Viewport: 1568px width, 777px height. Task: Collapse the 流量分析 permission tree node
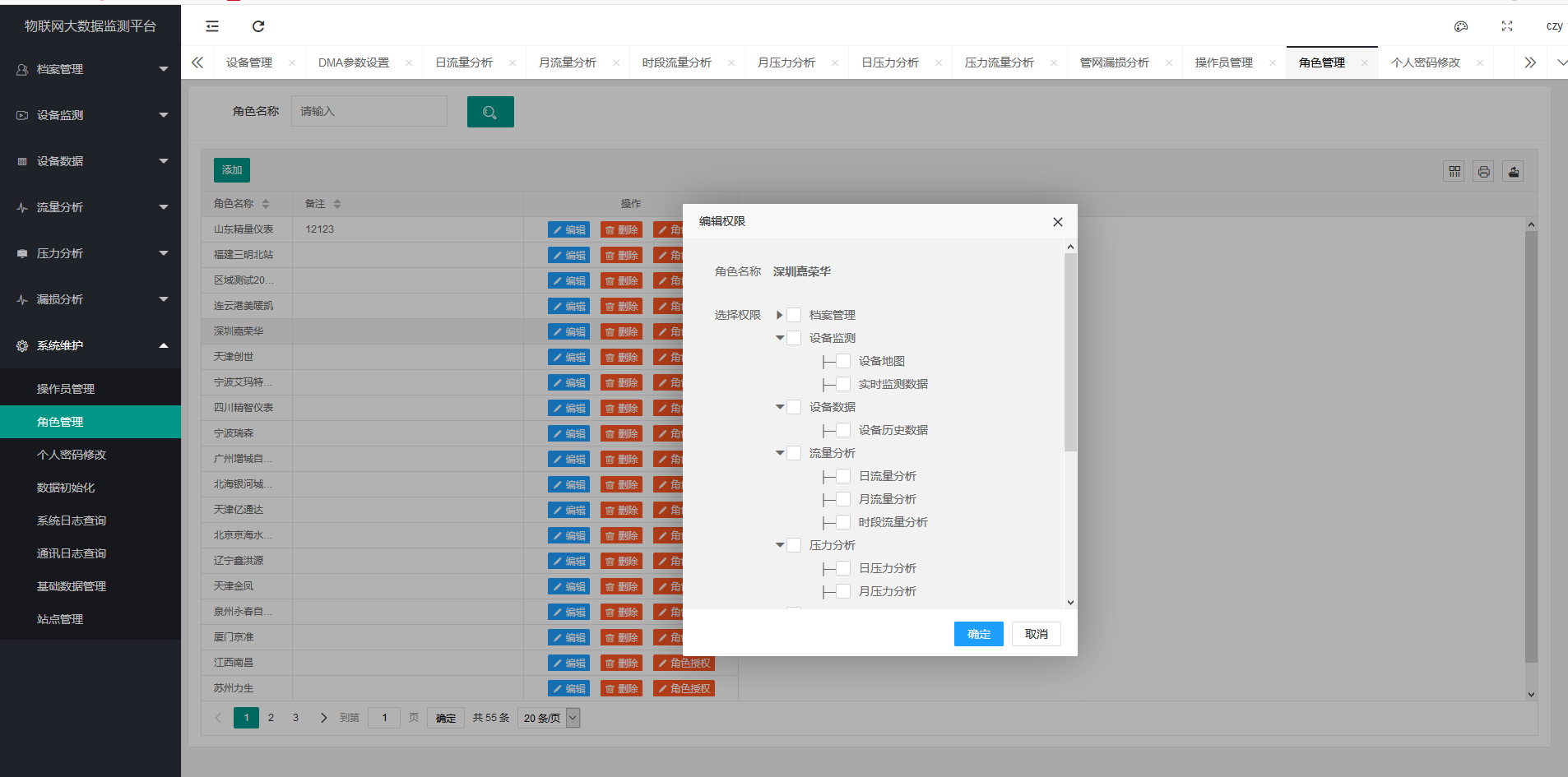(779, 453)
